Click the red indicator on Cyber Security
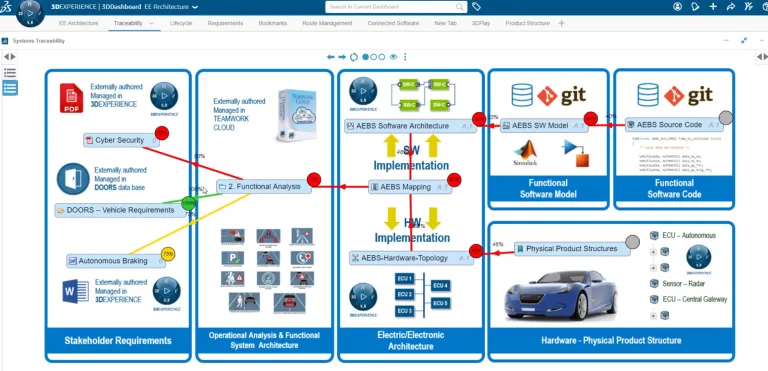This screenshot has height=371, width=768. coord(162,133)
